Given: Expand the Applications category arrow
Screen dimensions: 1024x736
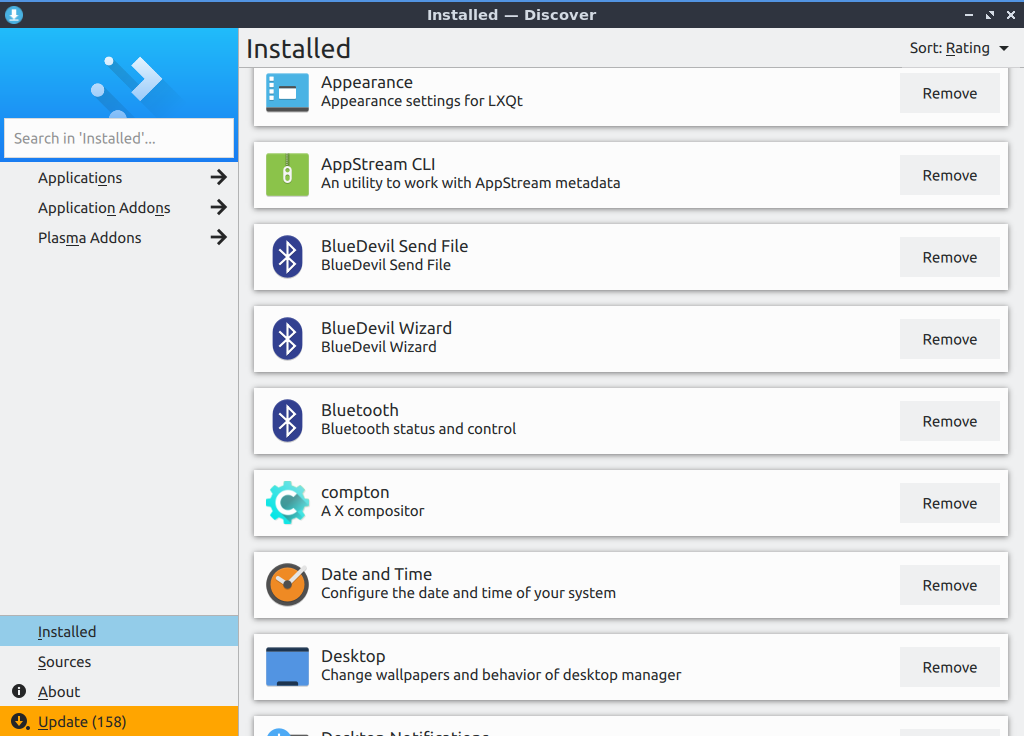Looking at the screenshot, I should [x=218, y=178].
